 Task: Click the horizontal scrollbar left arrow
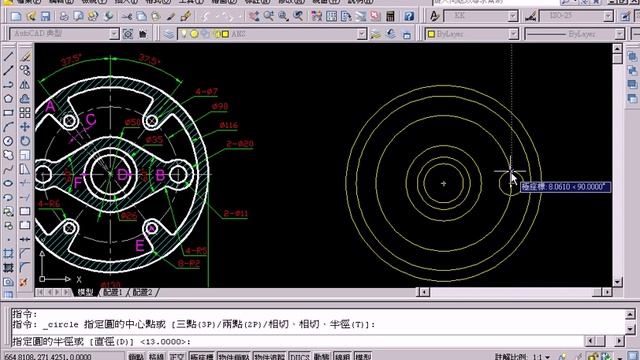(424, 292)
